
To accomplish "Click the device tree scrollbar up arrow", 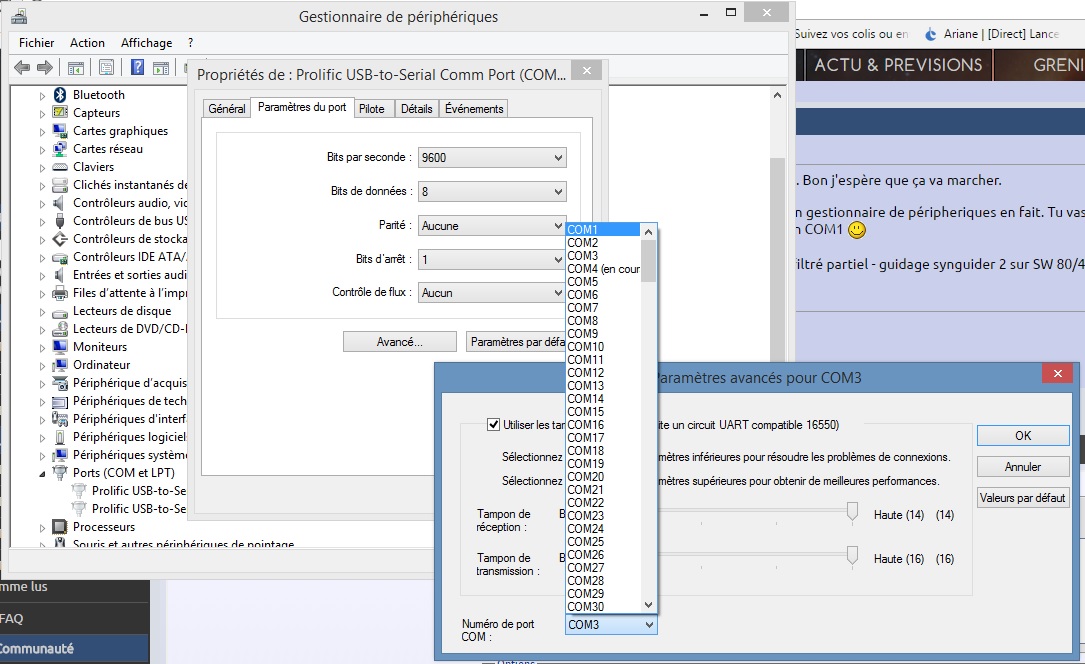I will [x=777, y=95].
